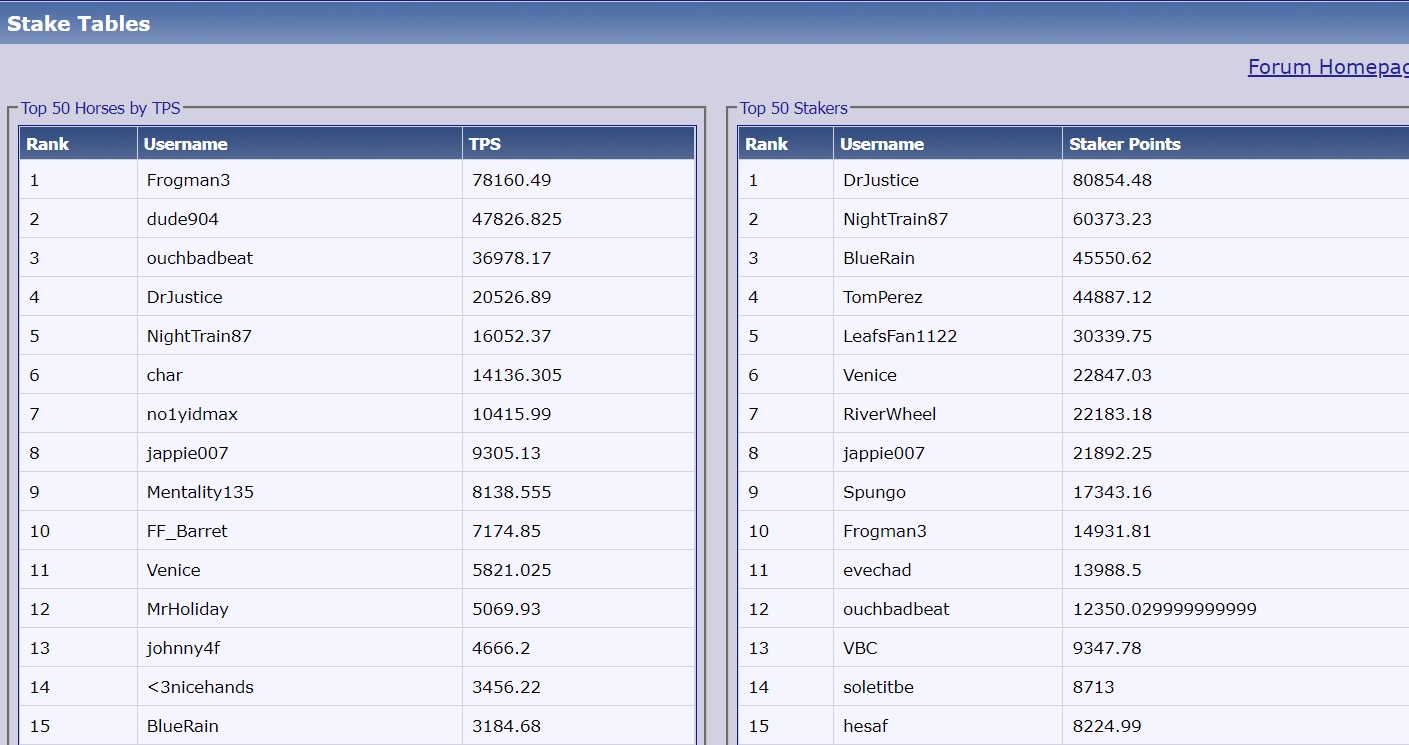Open the Forum Homepage link
This screenshot has width=1409, height=745.
pyautogui.click(x=1327, y=67)
